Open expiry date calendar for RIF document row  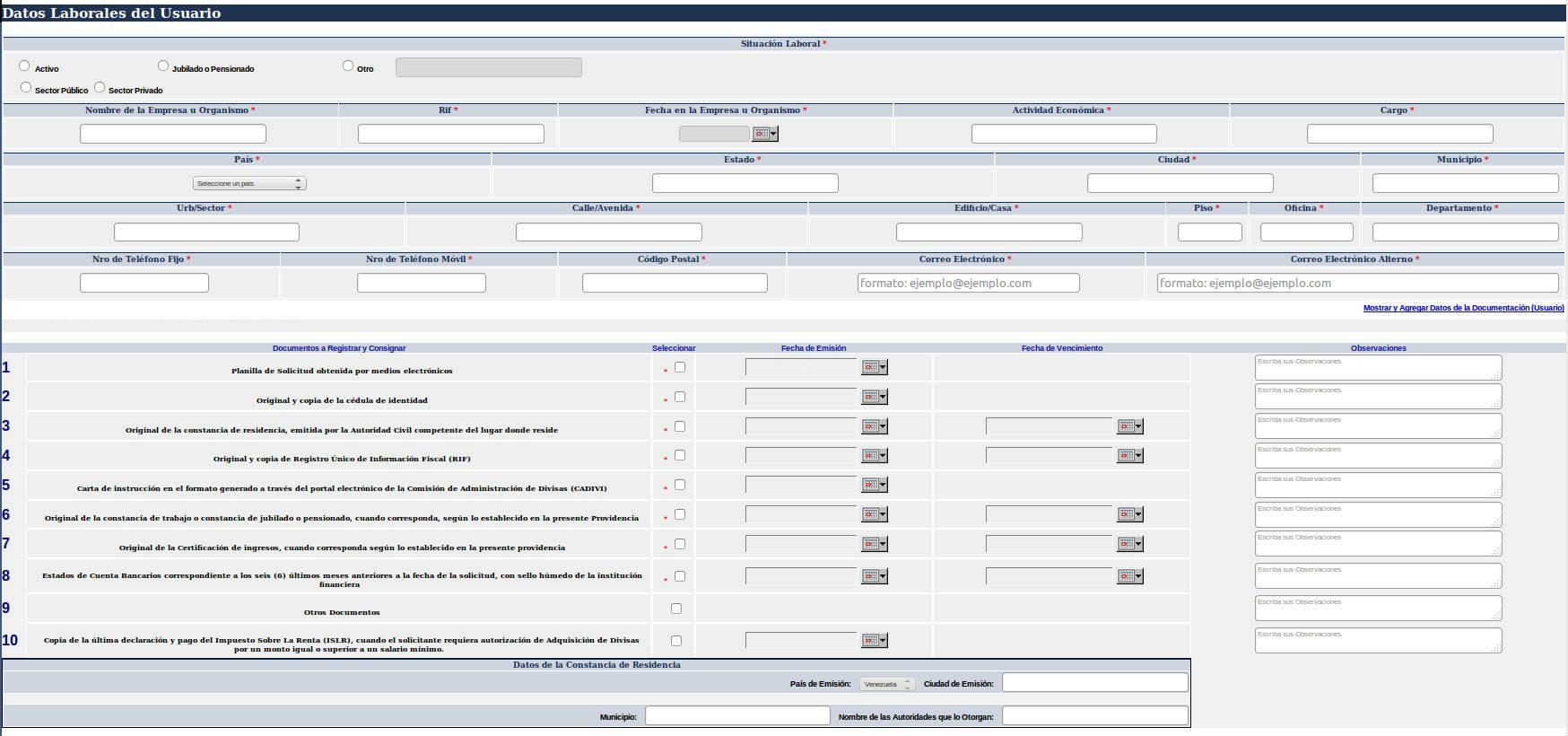click(1130, 456)
